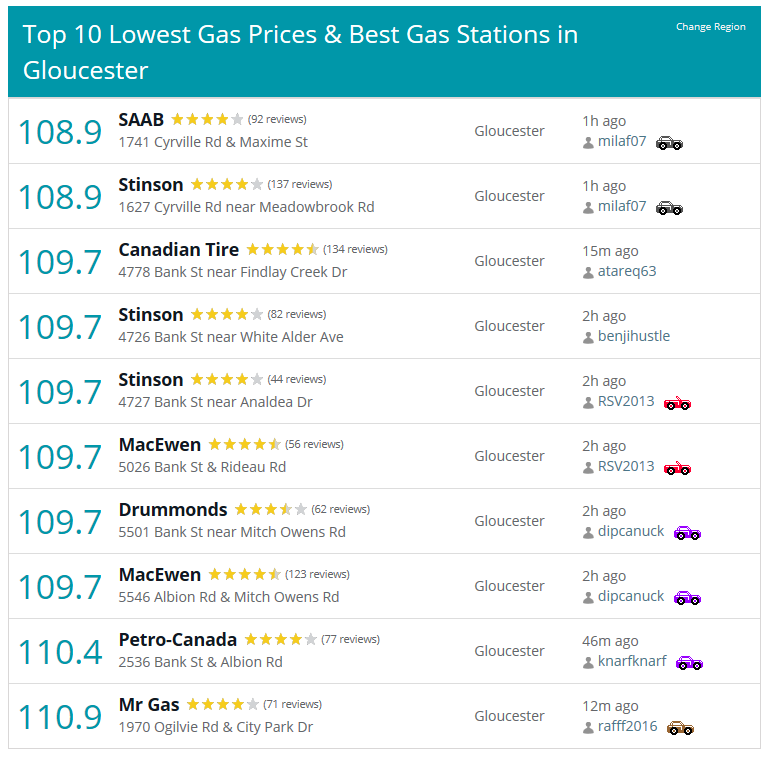Select the 4778 Bank St near Findlay Creek address
This screenshot has height=761, width=774.
[x=232, y=272]
